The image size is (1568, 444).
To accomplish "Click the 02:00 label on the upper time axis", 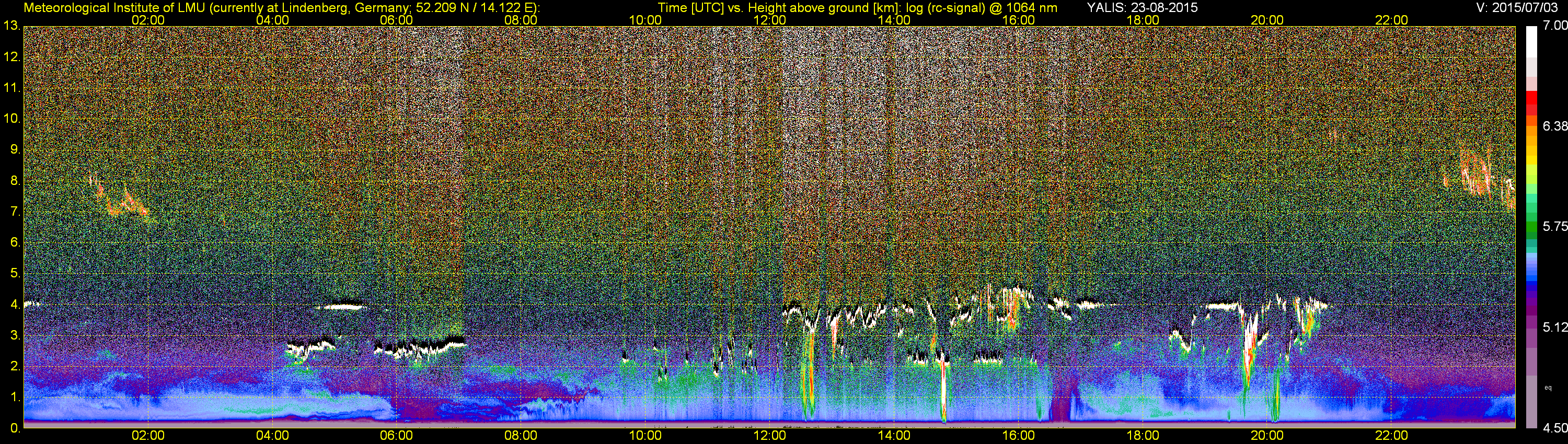I will [148, 20].
